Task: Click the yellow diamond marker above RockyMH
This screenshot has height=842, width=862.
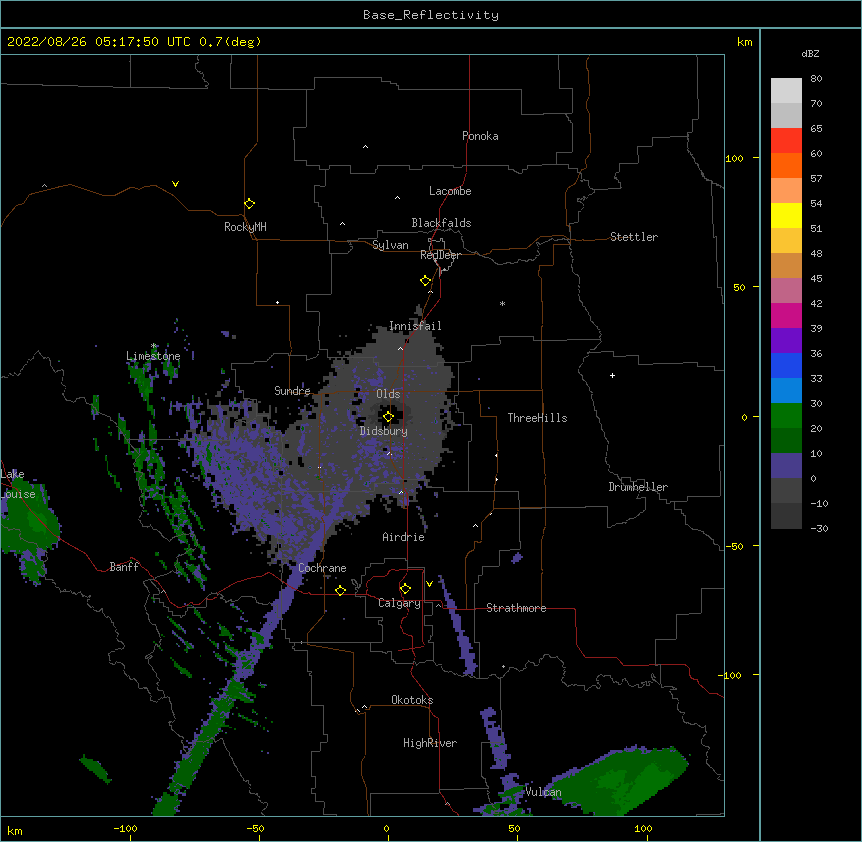Action: coord(249,204)
